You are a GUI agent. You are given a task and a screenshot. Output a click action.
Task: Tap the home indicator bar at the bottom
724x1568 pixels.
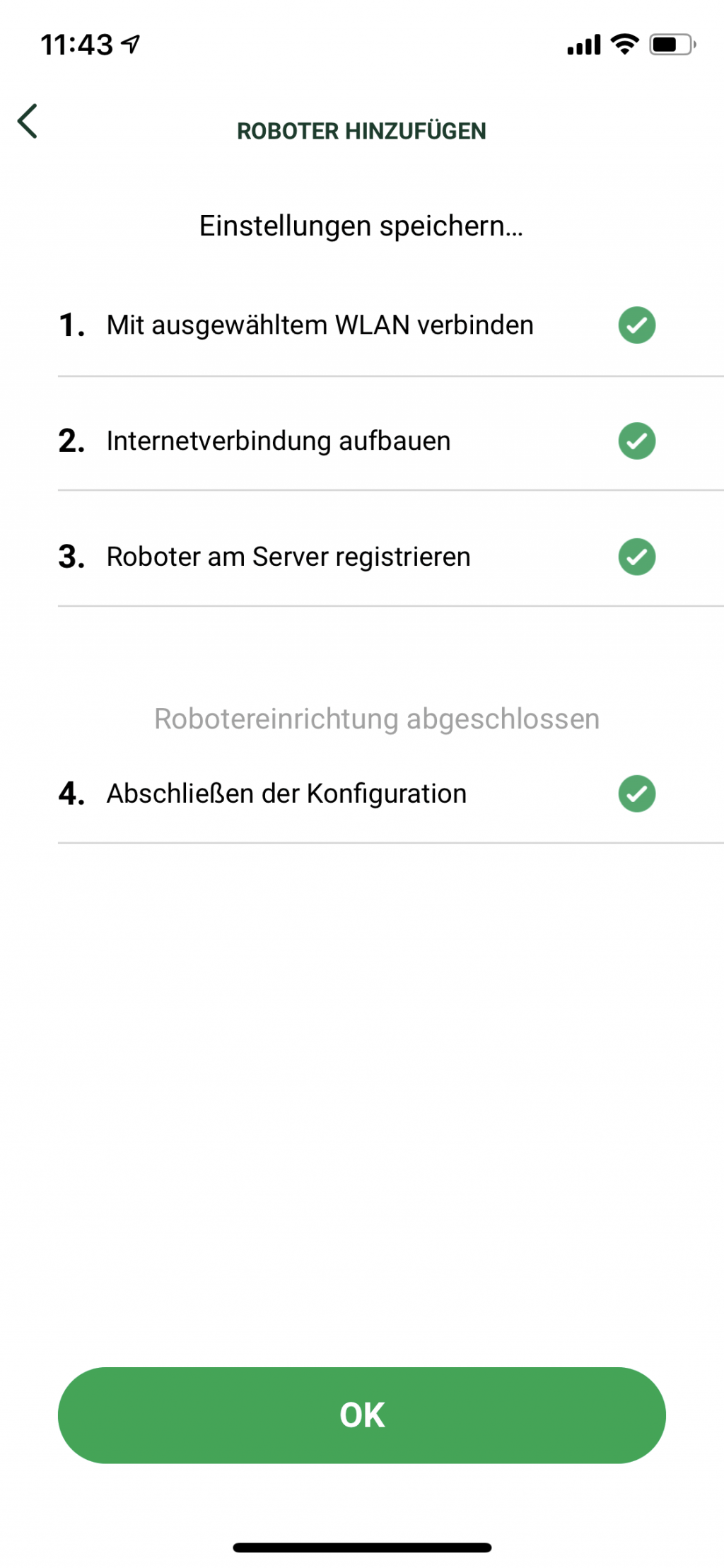pyautogui.click(x=362, y=1547)
